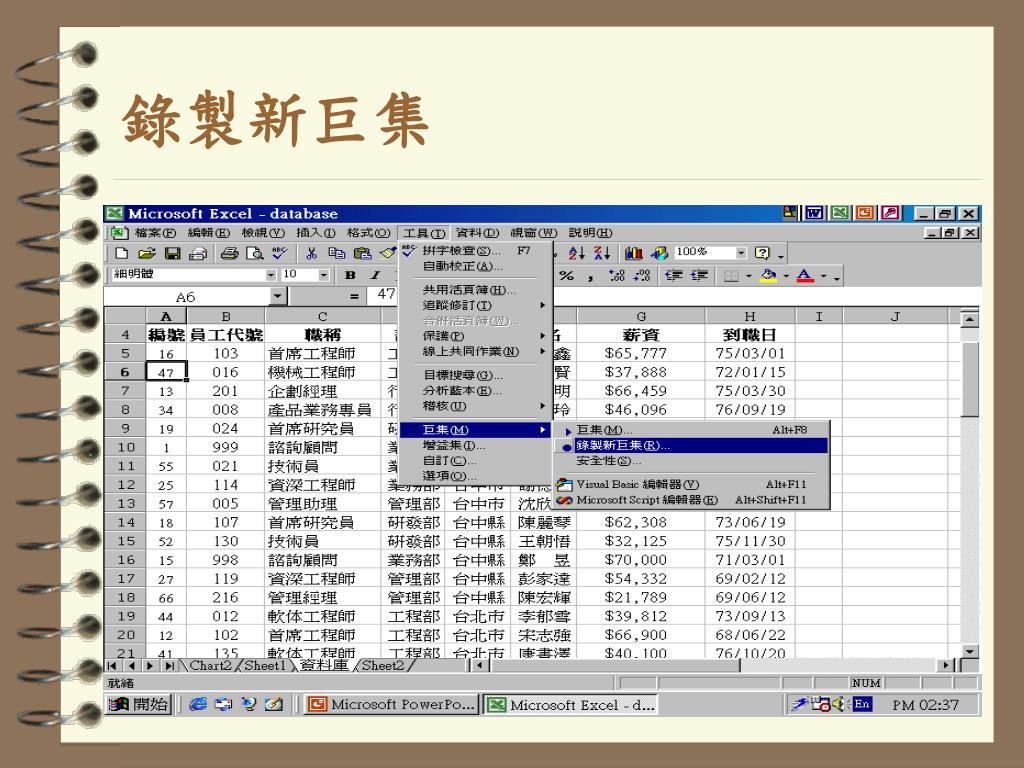Screen dimensions: 1024x768
Task: Click the En language indicator in tray
Action: pyautogui.click(x=862, y=704)
